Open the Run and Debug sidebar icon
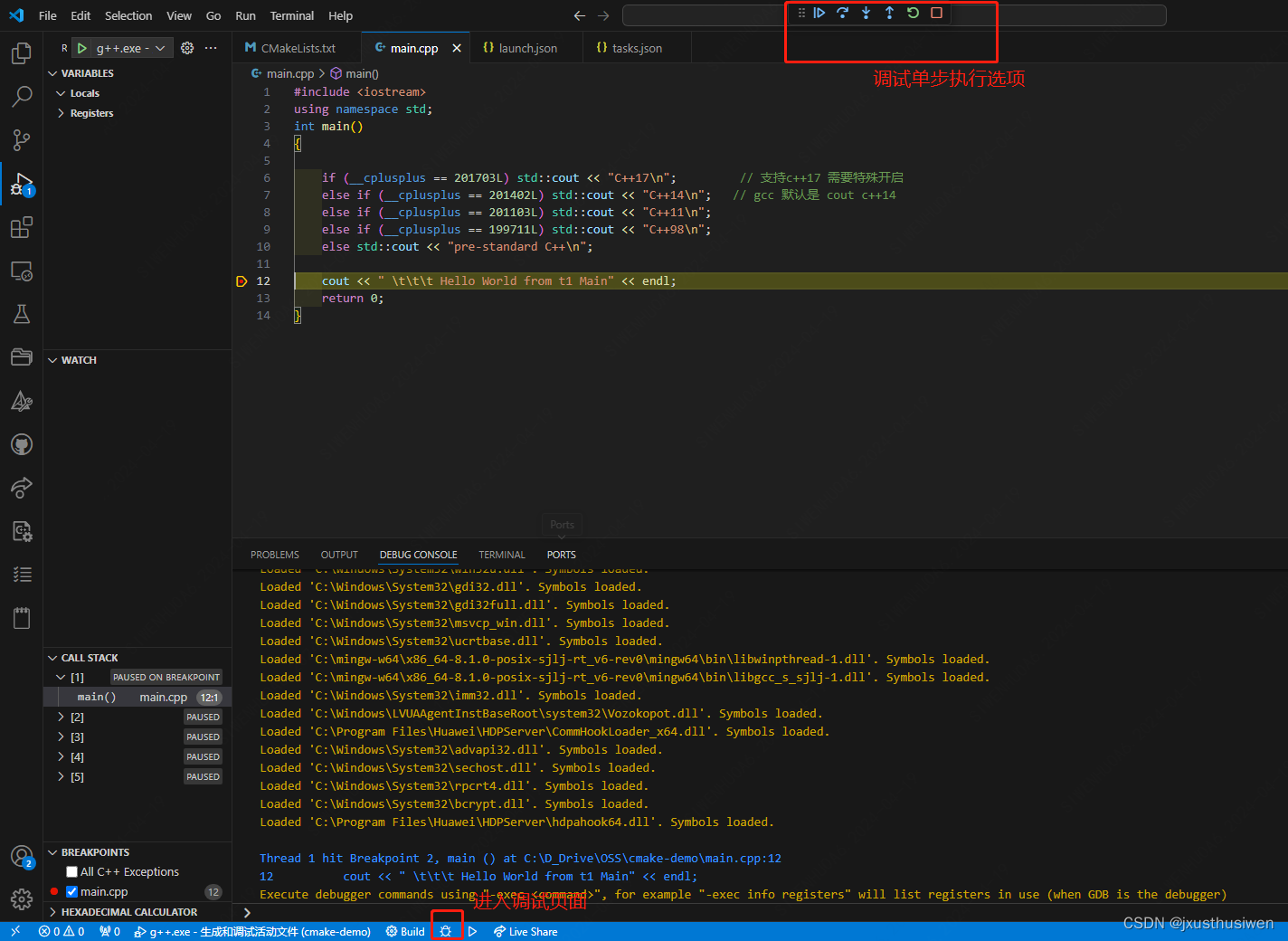1288x941 pixels. 21,184
